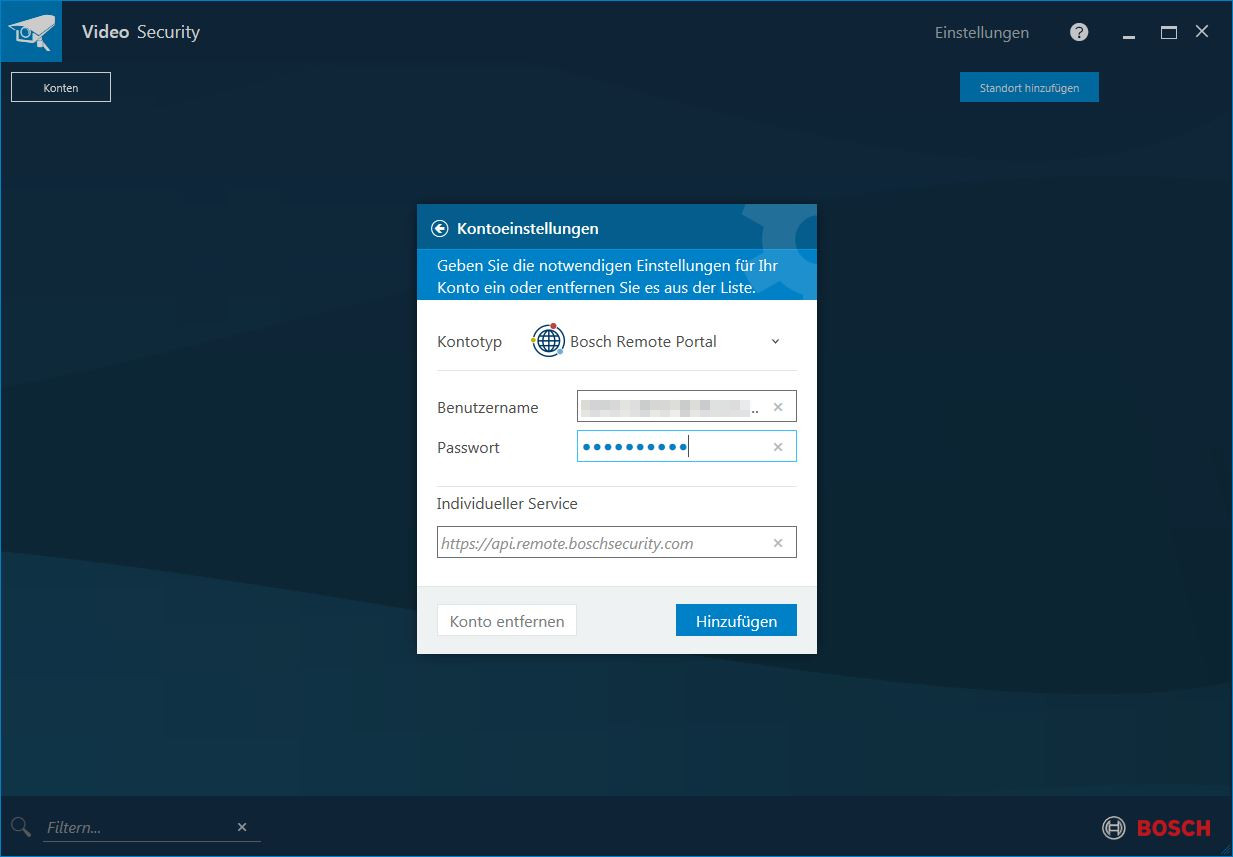1233x857 pixels.
Task: Click the magnifier icon next to Filtern
Action: [x=20, y=827]
